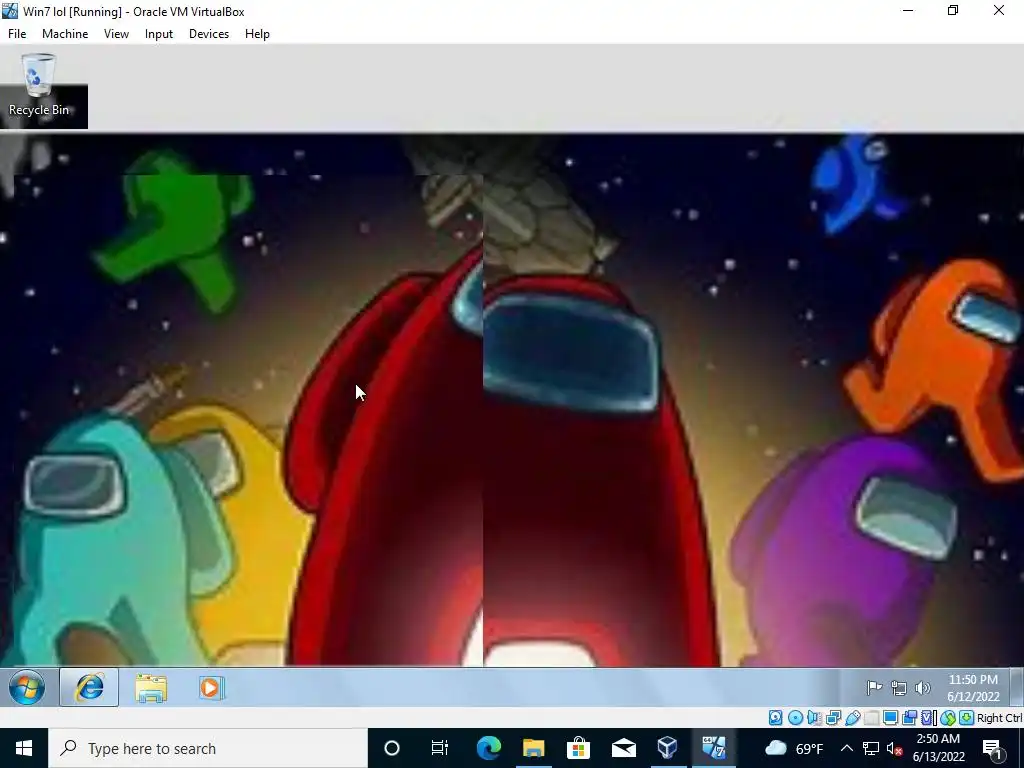Open the host Windows 10 Start button

pos(24,748)
